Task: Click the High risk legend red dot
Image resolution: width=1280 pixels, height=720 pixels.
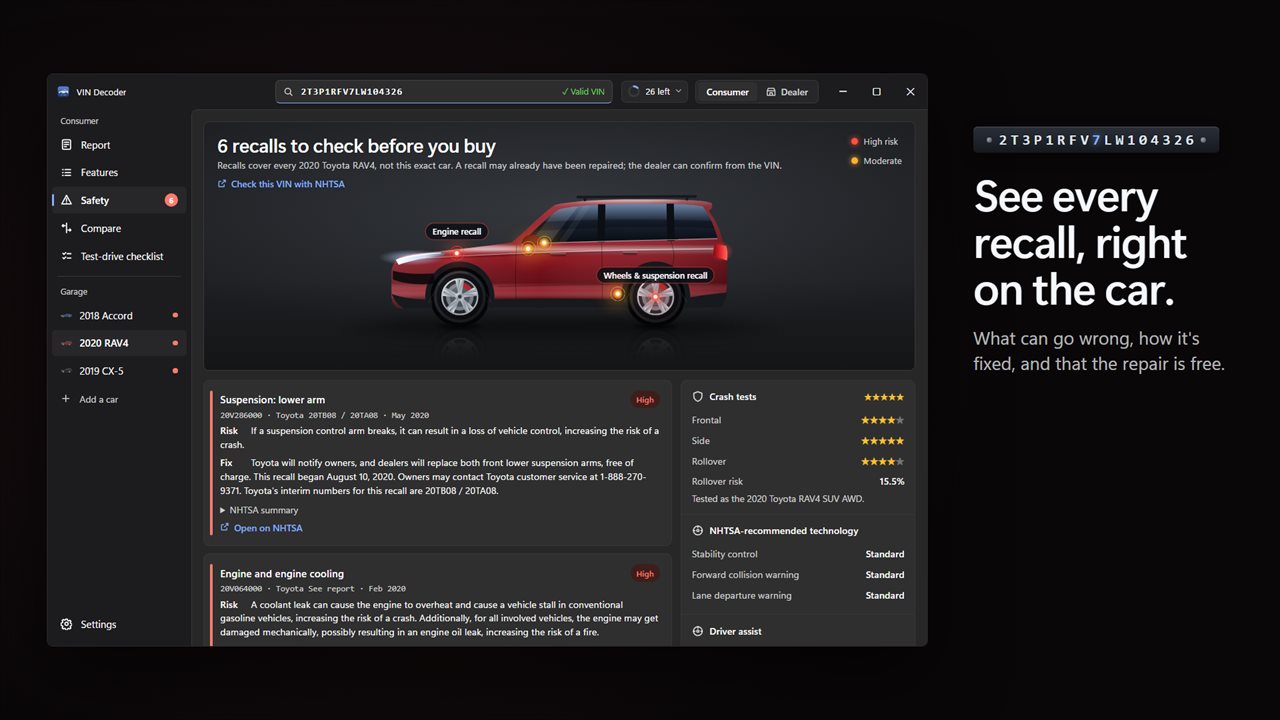Action: 854,142
